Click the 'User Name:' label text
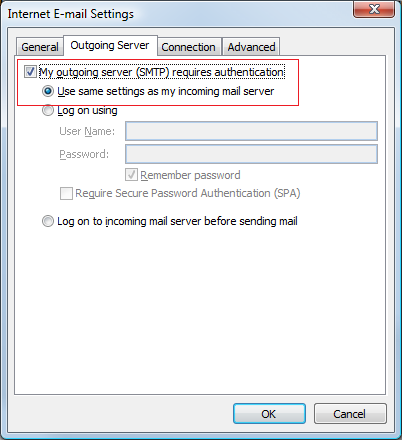 click(87, 131)
